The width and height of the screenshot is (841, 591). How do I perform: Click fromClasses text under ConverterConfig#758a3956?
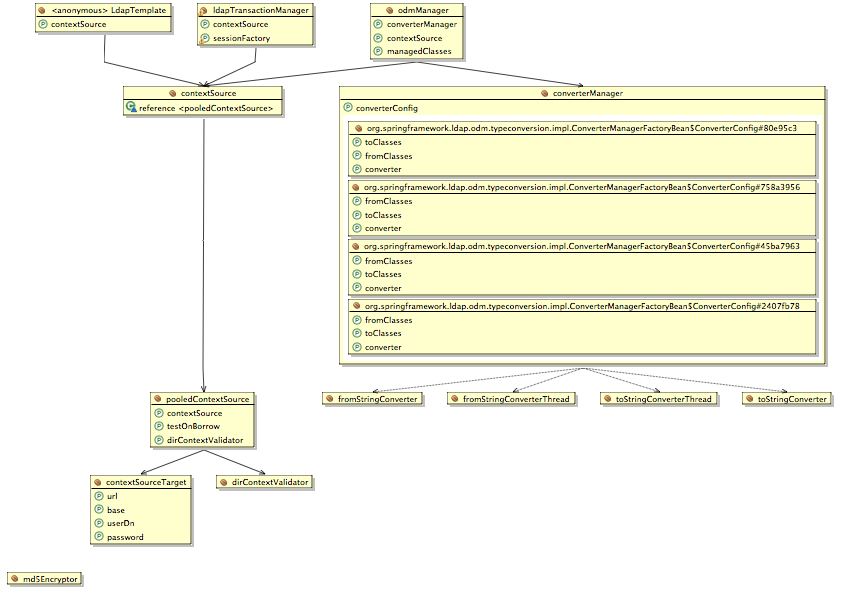click(389, 201)
